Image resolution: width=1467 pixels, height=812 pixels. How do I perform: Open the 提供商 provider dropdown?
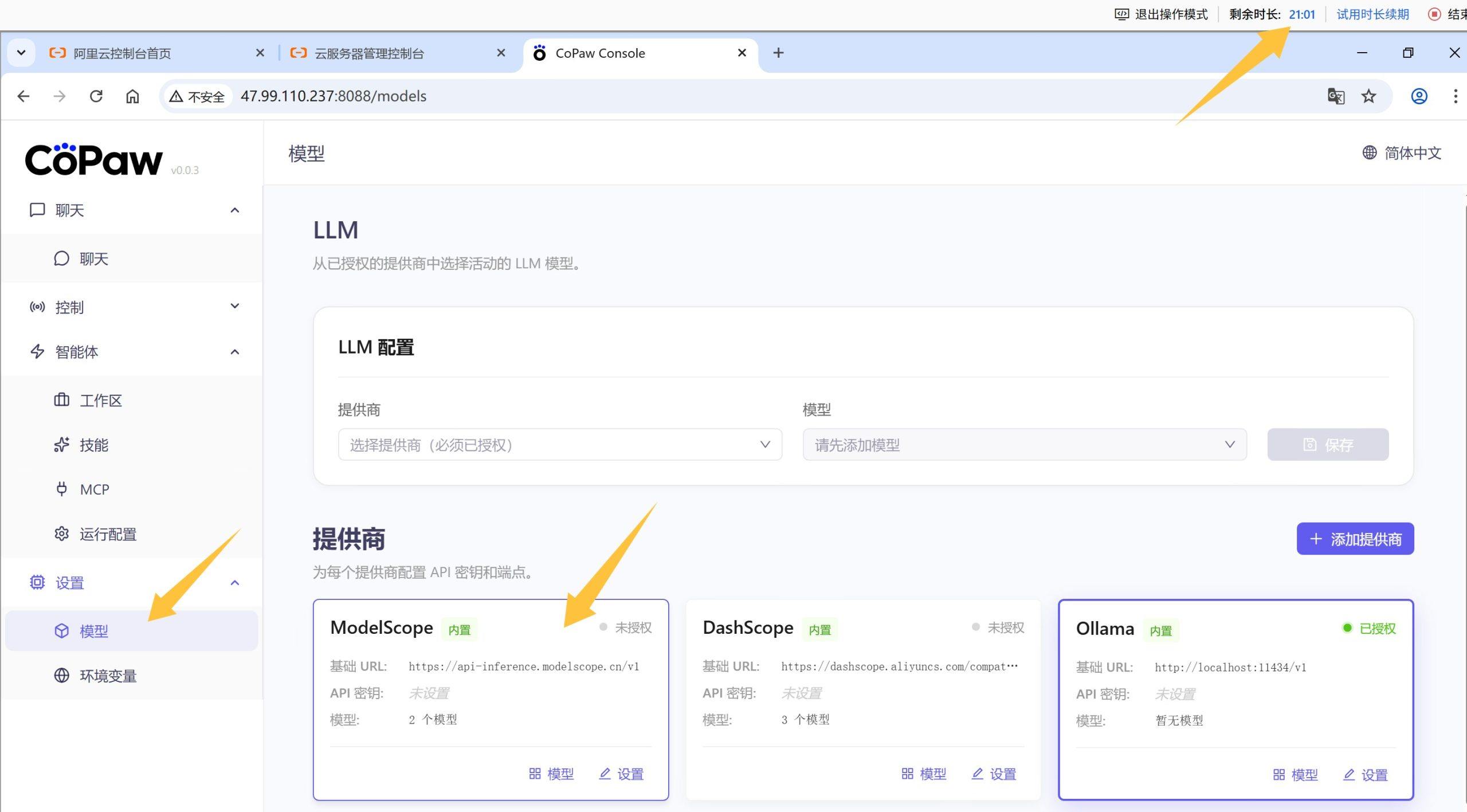click(559, 445)
